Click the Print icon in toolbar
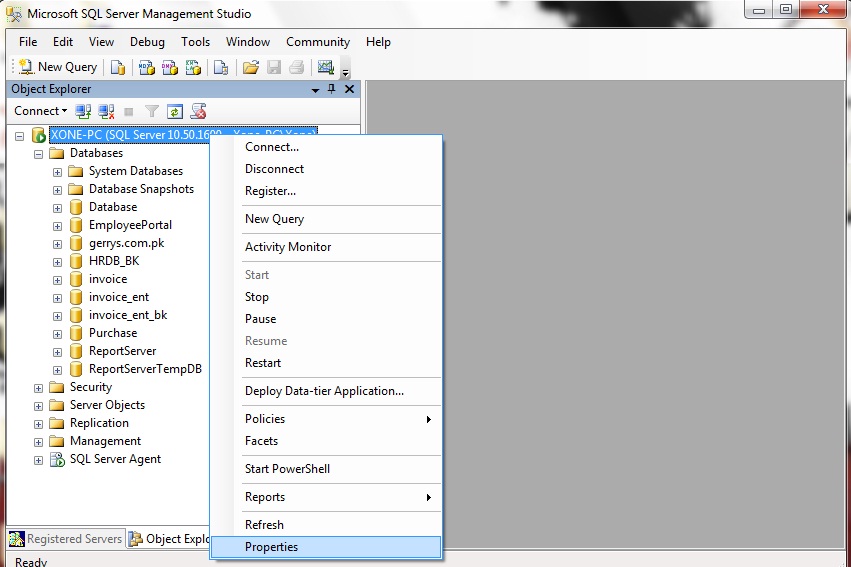The height and width of the screenshot is (567, 851). click(x=296, y=67)
